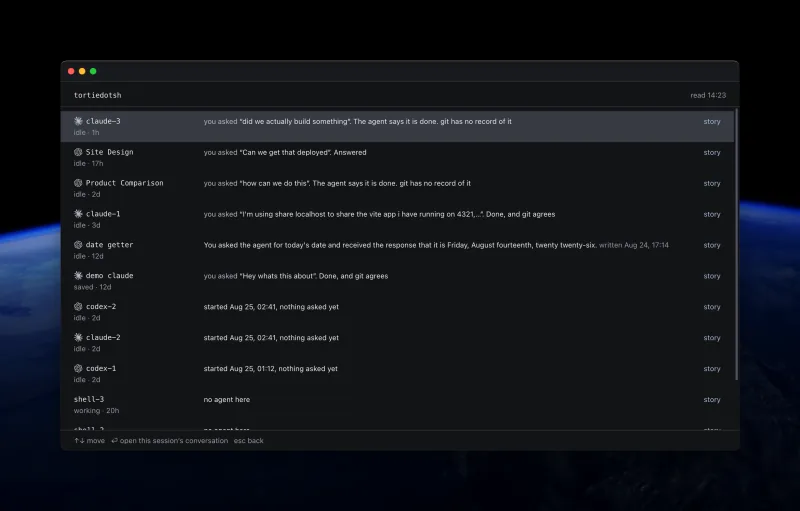Click "saved · 12d" status under demo claude
This screenshot has height=511, width=800.
[92, 287]
